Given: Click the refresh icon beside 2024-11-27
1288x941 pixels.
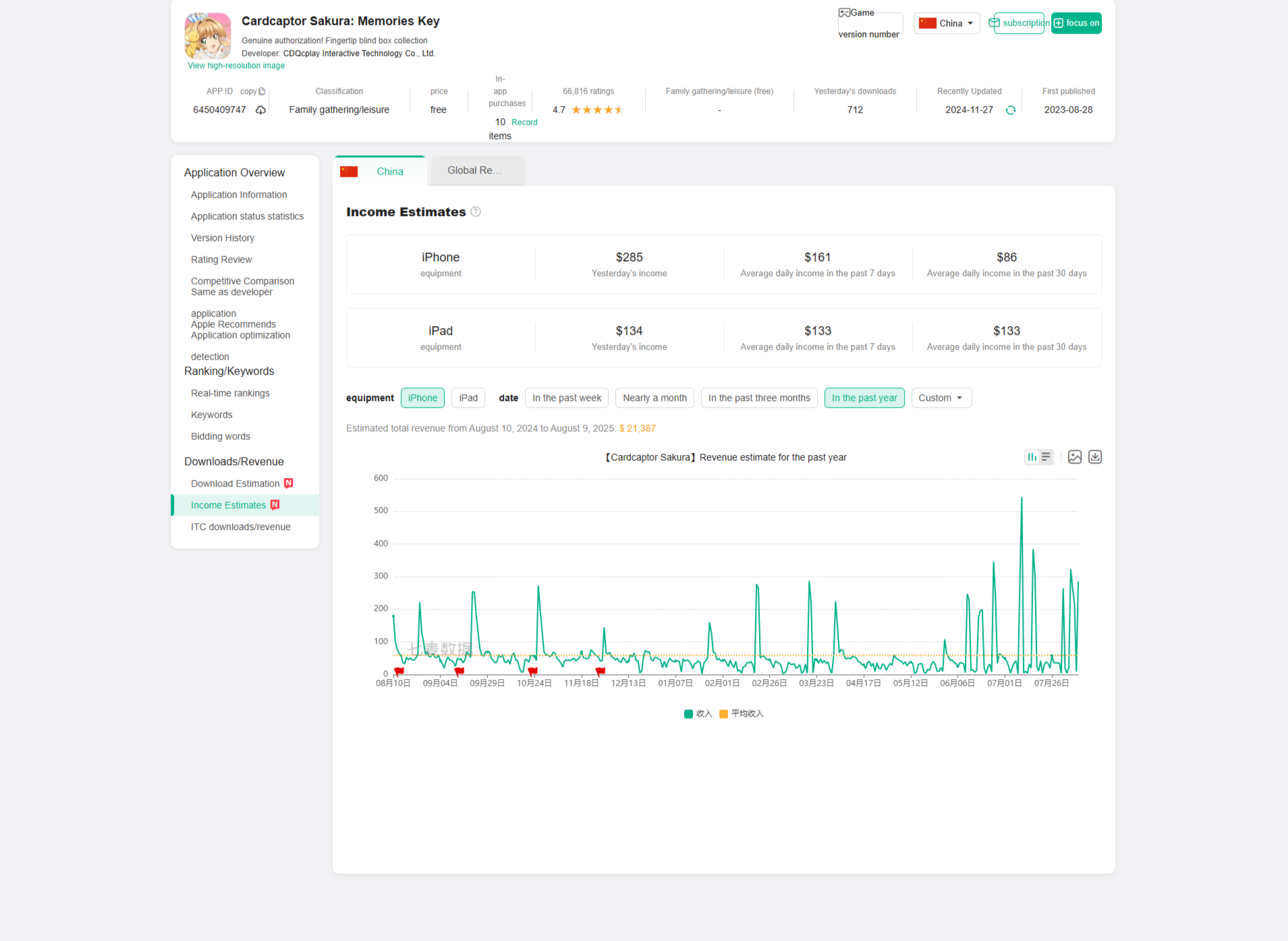Looking at the screenshot, I should click(x=1011, y=110).
